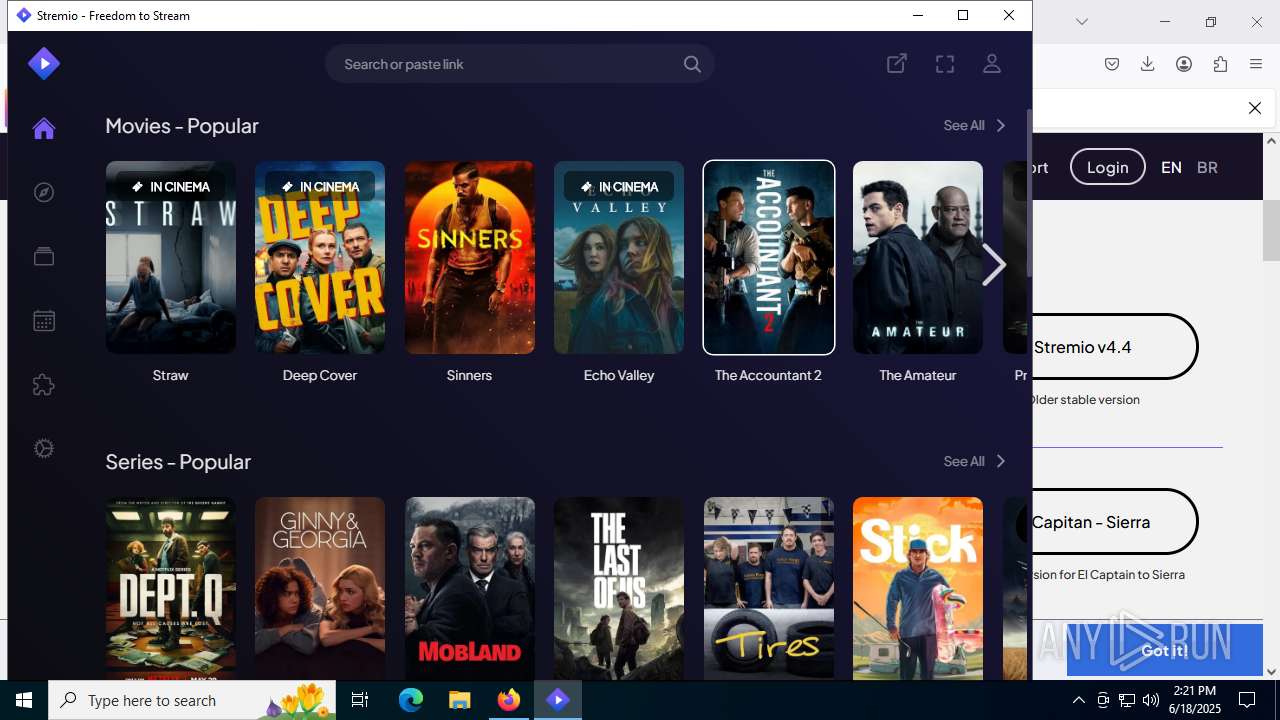Open Stremio settings gear icon
Image resolution: width=1280 pixels, height=720 pixels.
click(44, 449)
